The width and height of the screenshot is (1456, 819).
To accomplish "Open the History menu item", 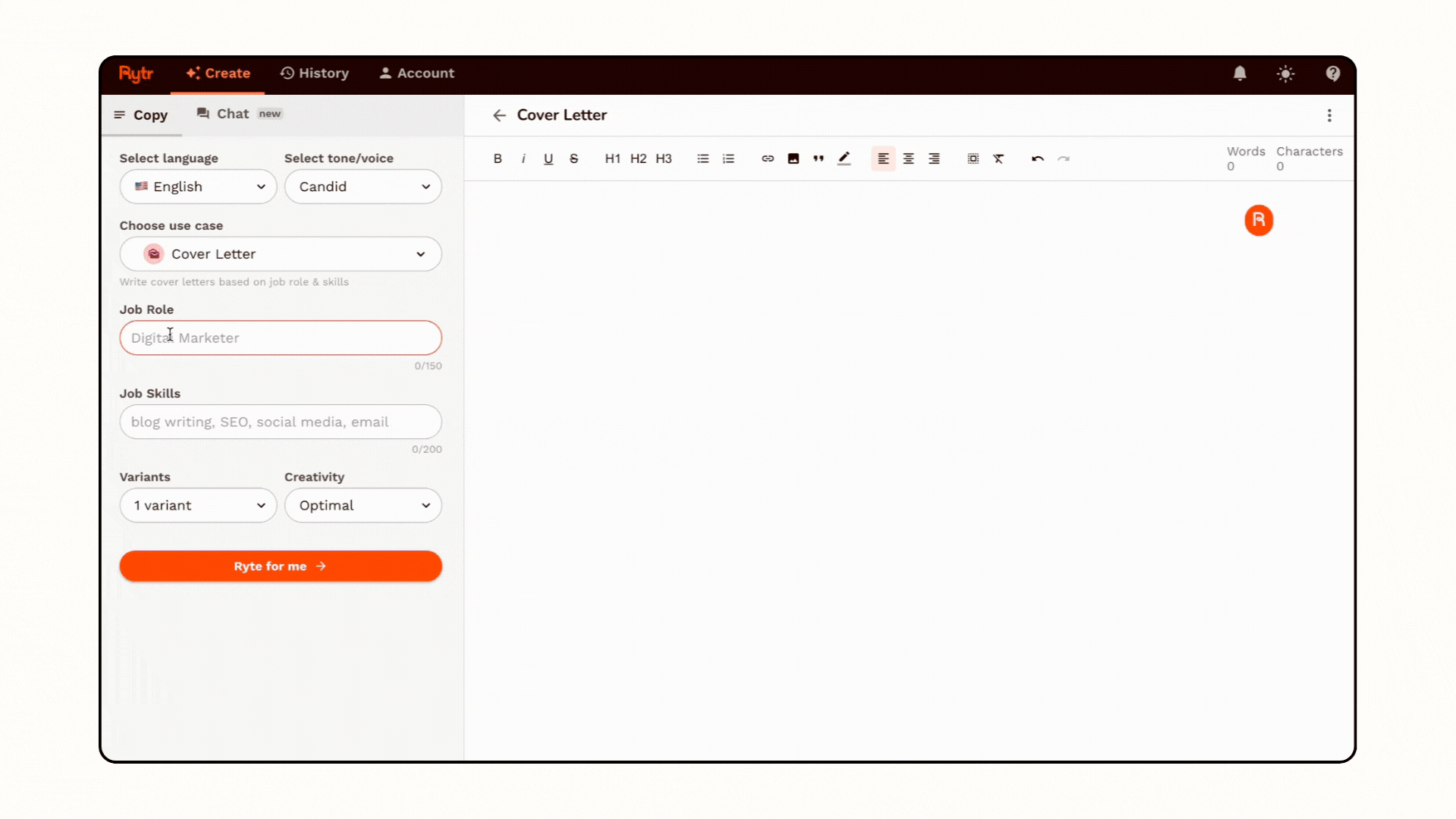I will click(x=314, y=73).
